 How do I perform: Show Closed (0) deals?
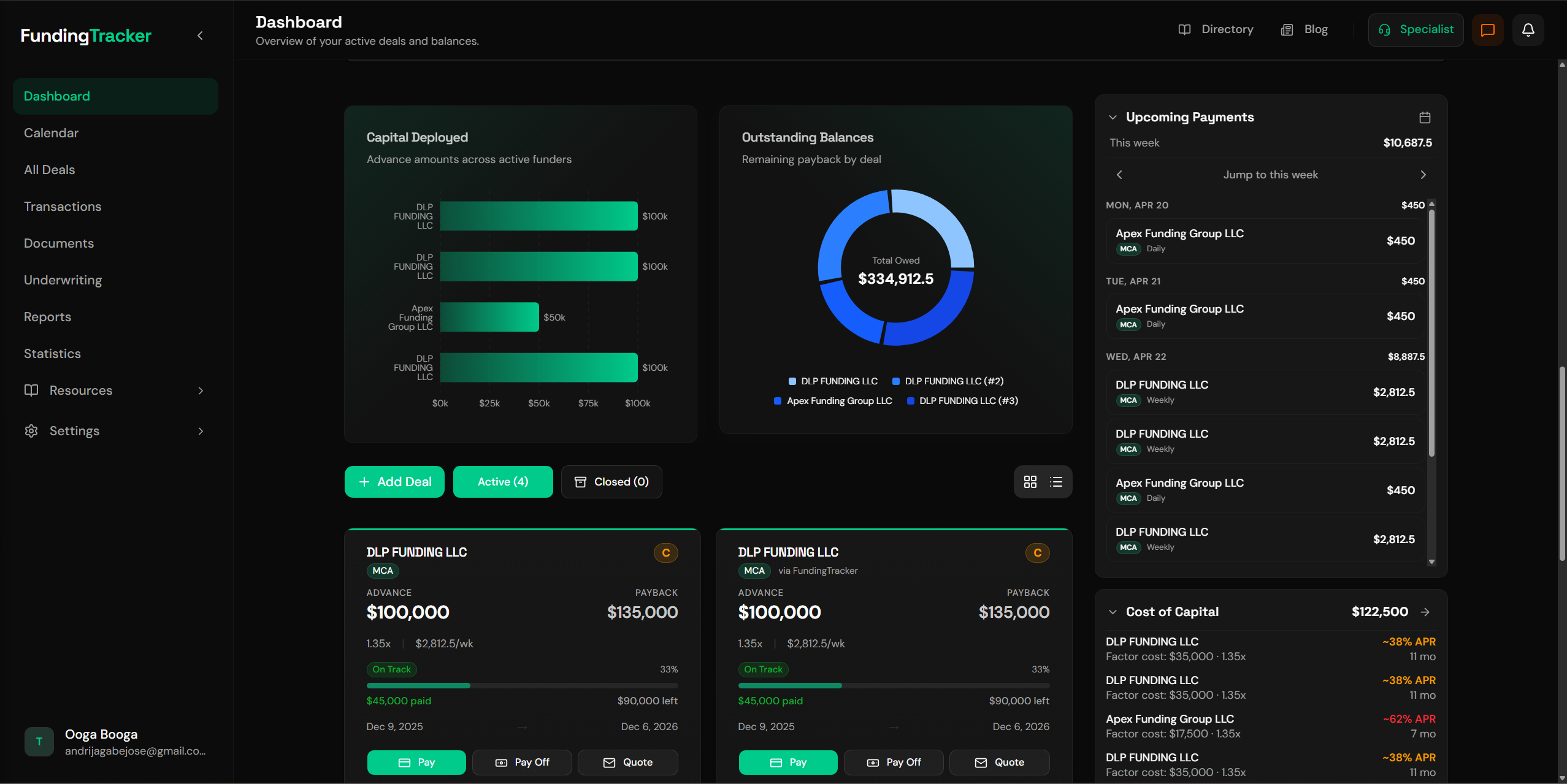coord(611,482)
